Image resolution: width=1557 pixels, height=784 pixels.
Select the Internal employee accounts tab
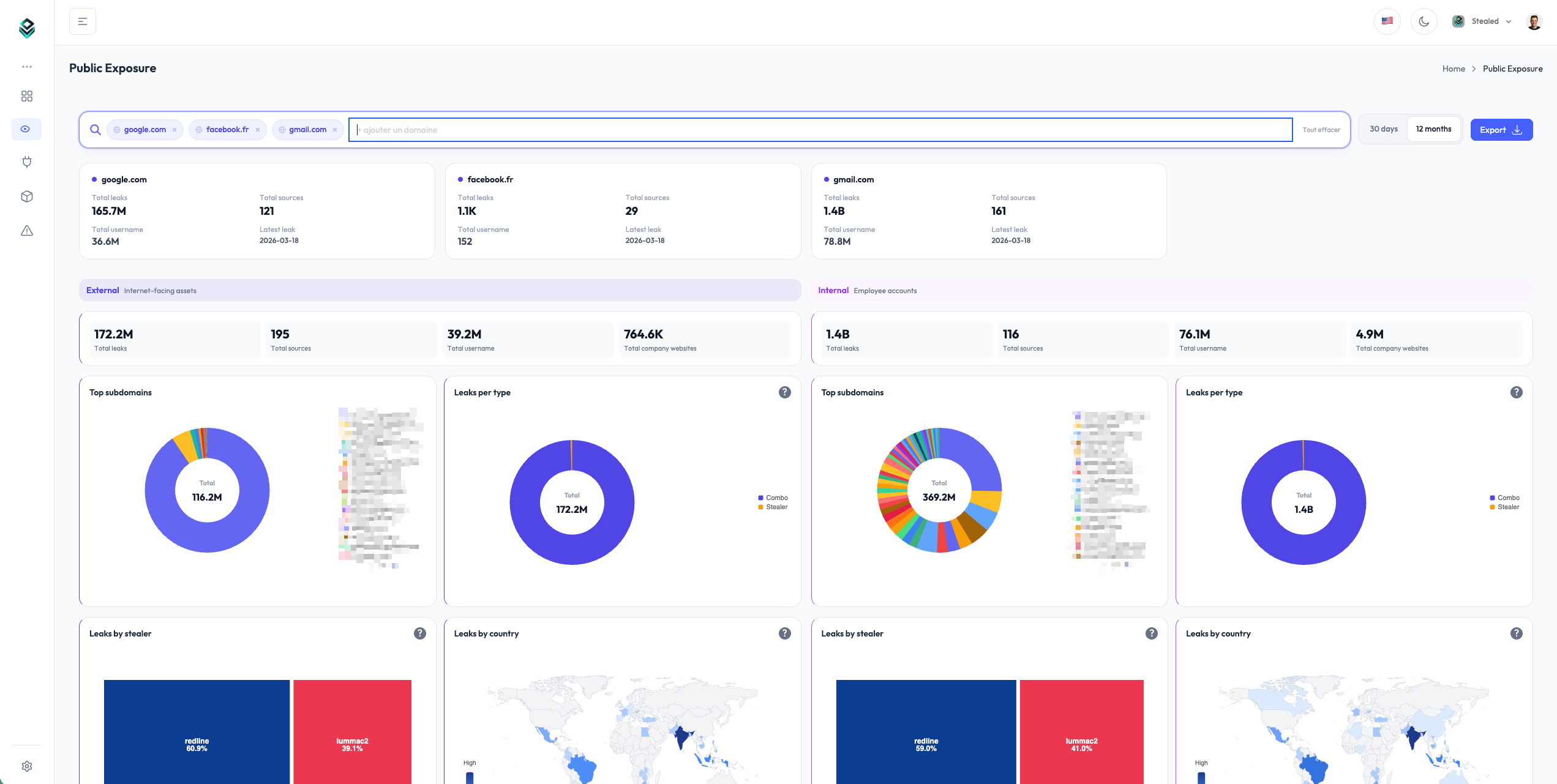point(1172,290)
